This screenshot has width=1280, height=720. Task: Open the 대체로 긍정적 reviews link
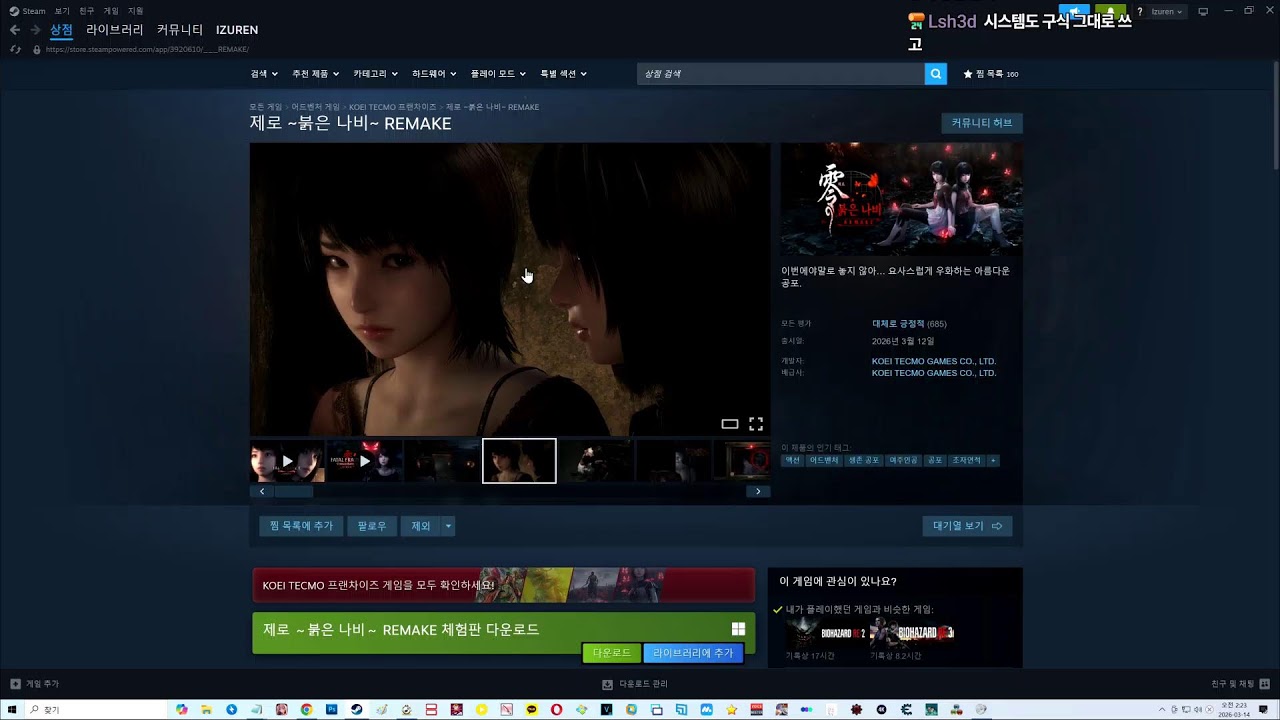click(x=898, y=324)
